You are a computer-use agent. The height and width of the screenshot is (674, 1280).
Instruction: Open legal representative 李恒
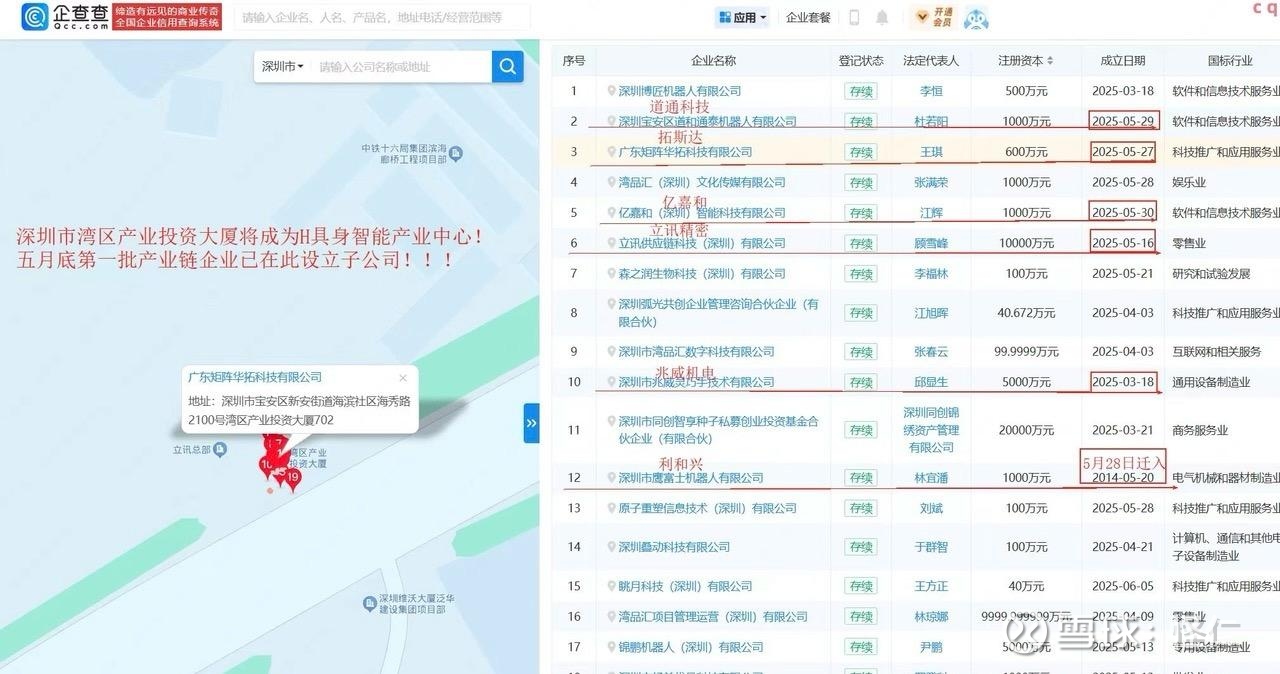point(931,91)
